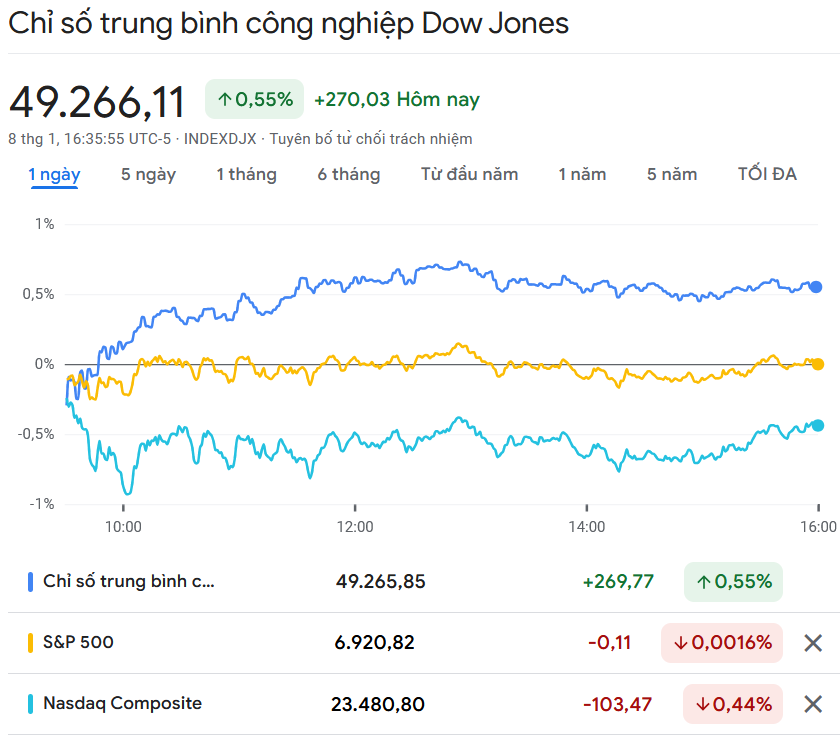This screenshot has width=840, height=735.
Task: Open the Nasdaq Composite row
Action: coord(122,704)
